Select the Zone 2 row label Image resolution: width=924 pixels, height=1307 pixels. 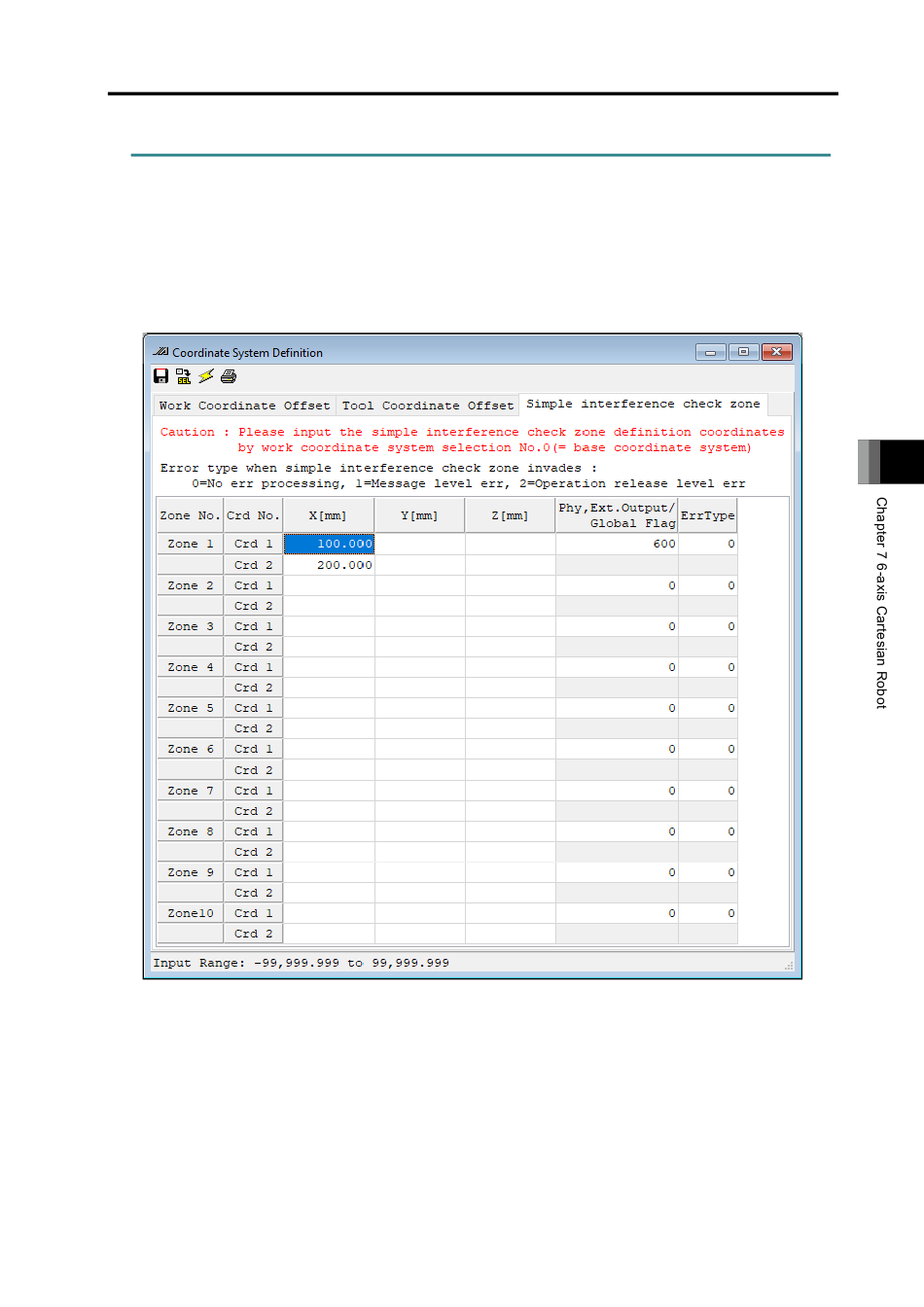tap(190, 585)
